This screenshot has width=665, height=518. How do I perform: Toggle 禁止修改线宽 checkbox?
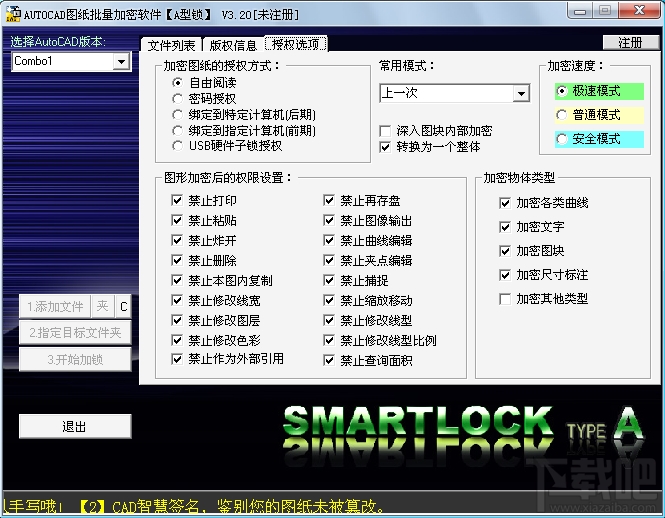point(177,300)
